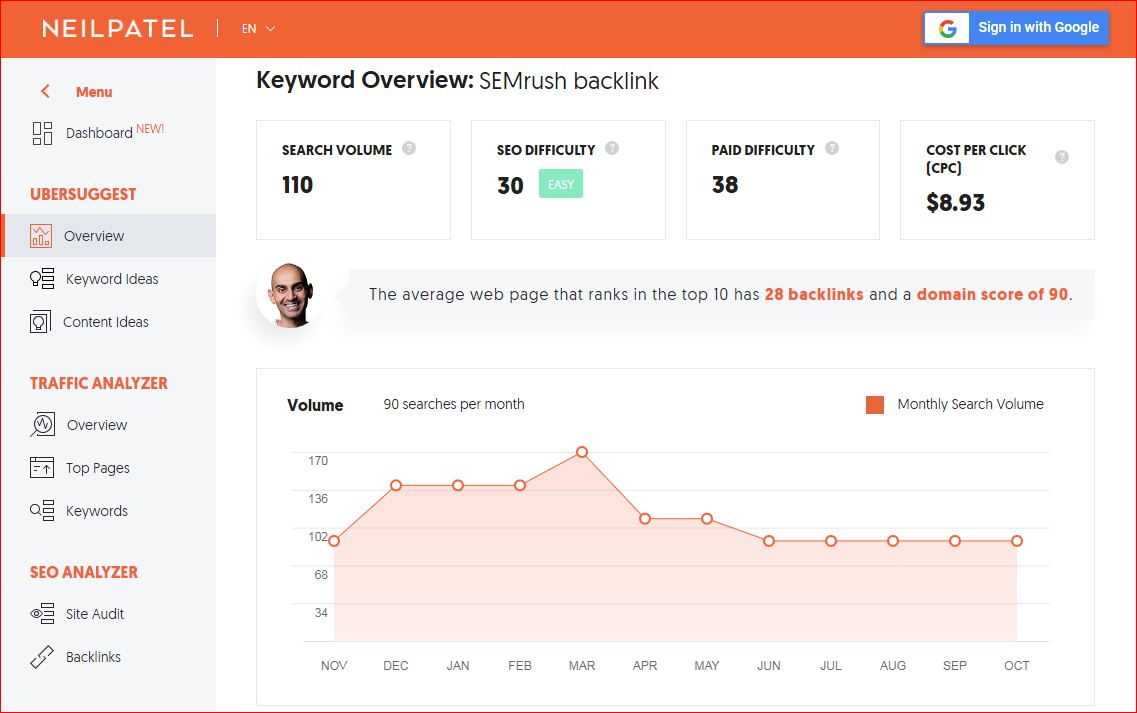Click the UBERSUGGEST section heading
Viewport: 1137px width, 713px height.
point(83,194)
